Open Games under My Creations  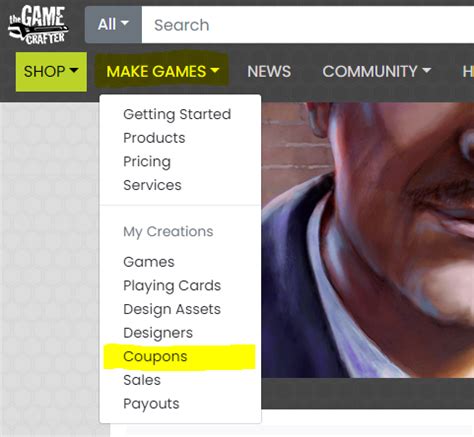(149, 262)
